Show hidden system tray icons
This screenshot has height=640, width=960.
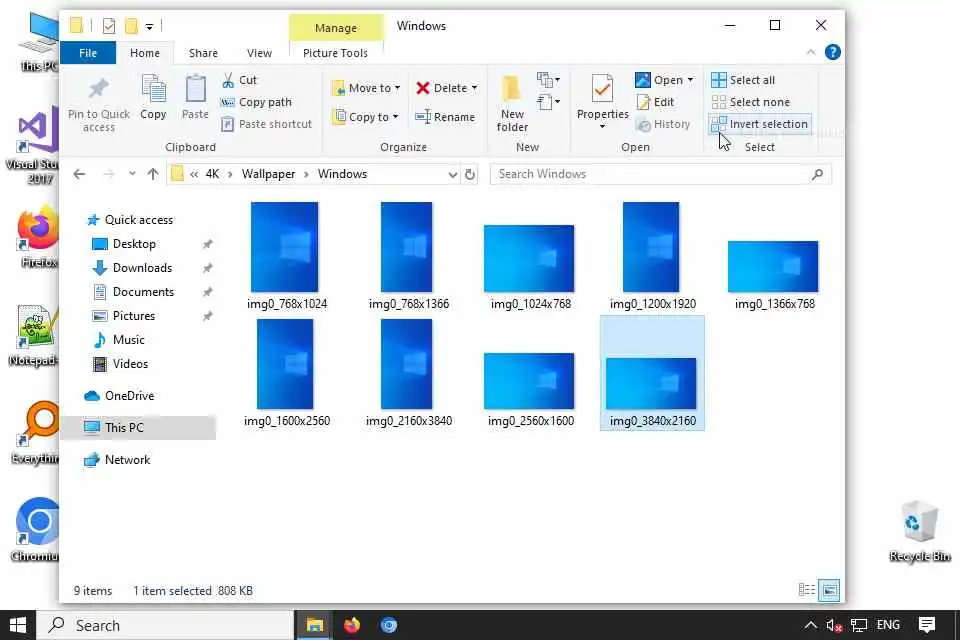[x=811, y=625]
